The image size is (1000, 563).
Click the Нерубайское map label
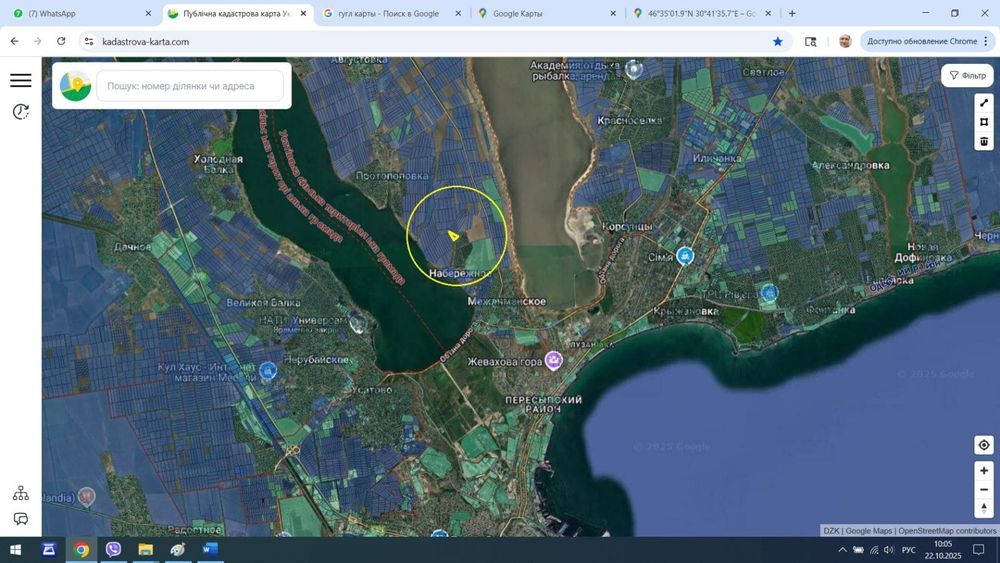pyautogui.click(x=316, y=360)
